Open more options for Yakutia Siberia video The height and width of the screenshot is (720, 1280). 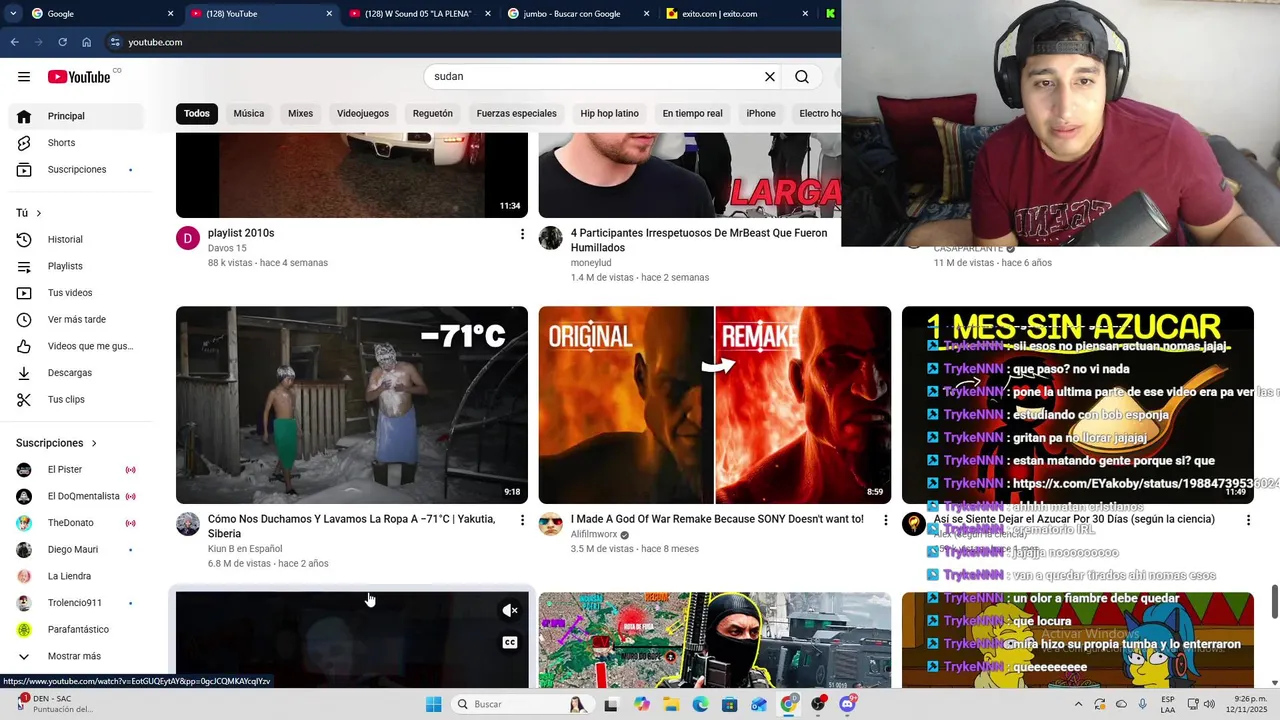[522, 520]
